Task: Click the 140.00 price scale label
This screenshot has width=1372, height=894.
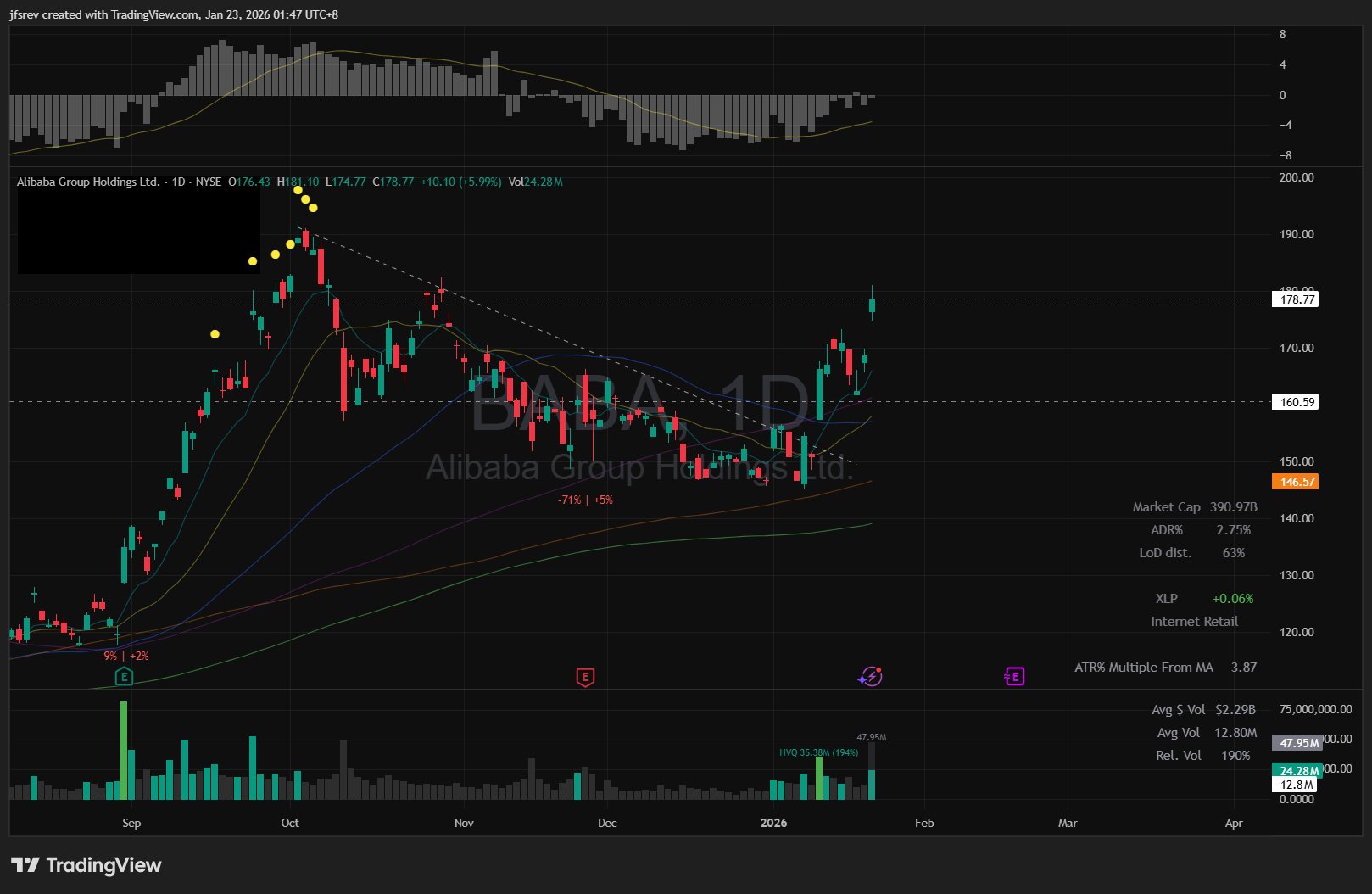Action: [x=1297, y=518]
